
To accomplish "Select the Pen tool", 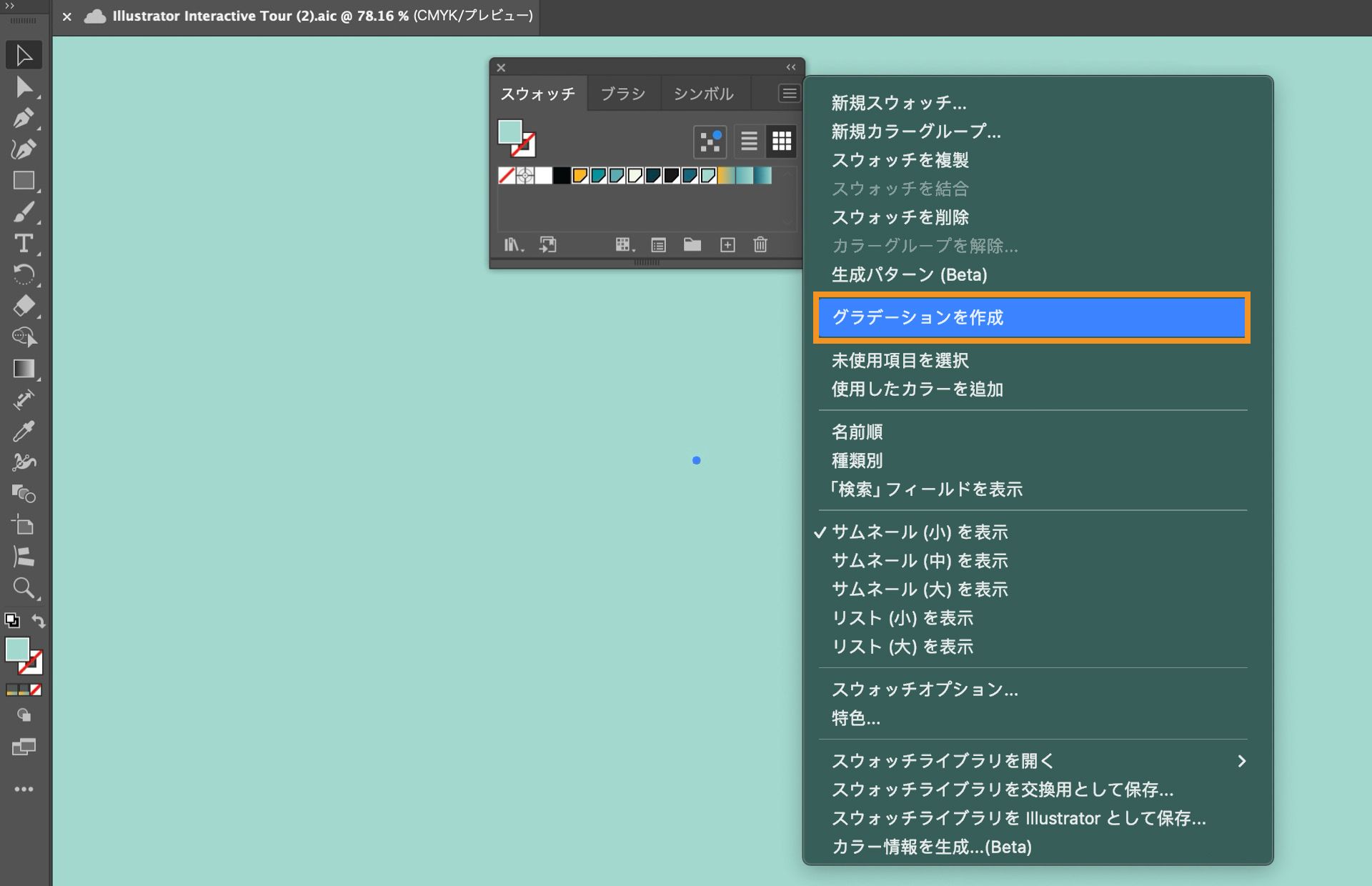I will pyautogui.click(x=24, y=118).
